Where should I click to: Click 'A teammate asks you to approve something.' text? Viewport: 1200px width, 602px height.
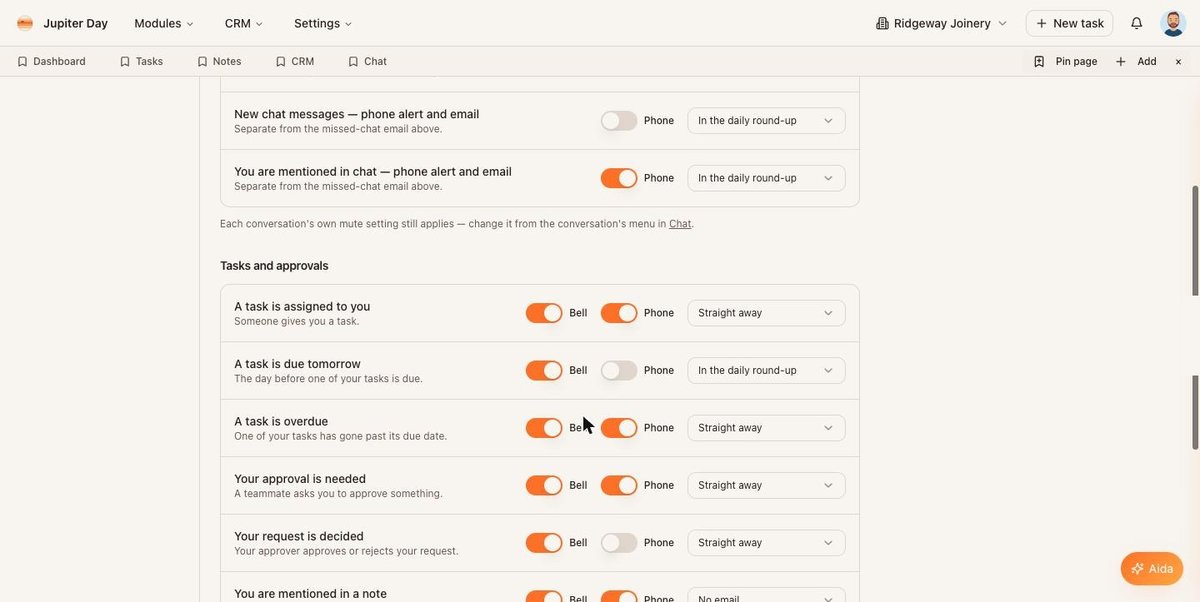pyautogui.click(x=338, y=494)
